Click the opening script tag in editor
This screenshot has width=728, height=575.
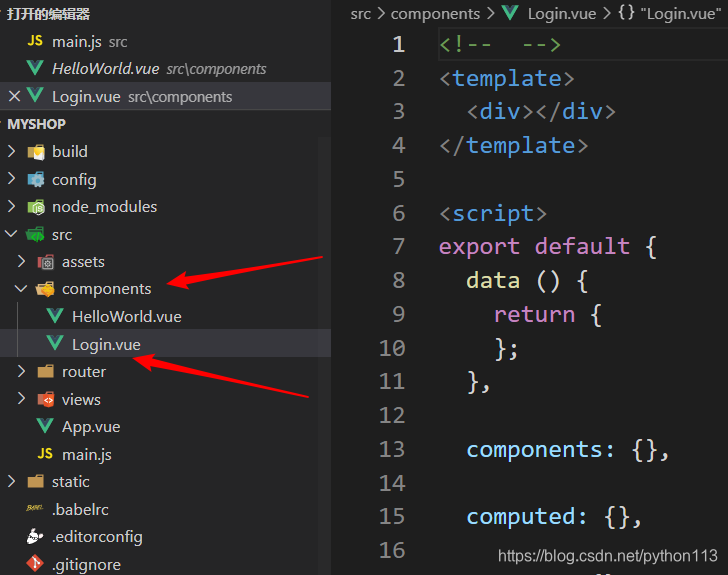tap(493, 213)
